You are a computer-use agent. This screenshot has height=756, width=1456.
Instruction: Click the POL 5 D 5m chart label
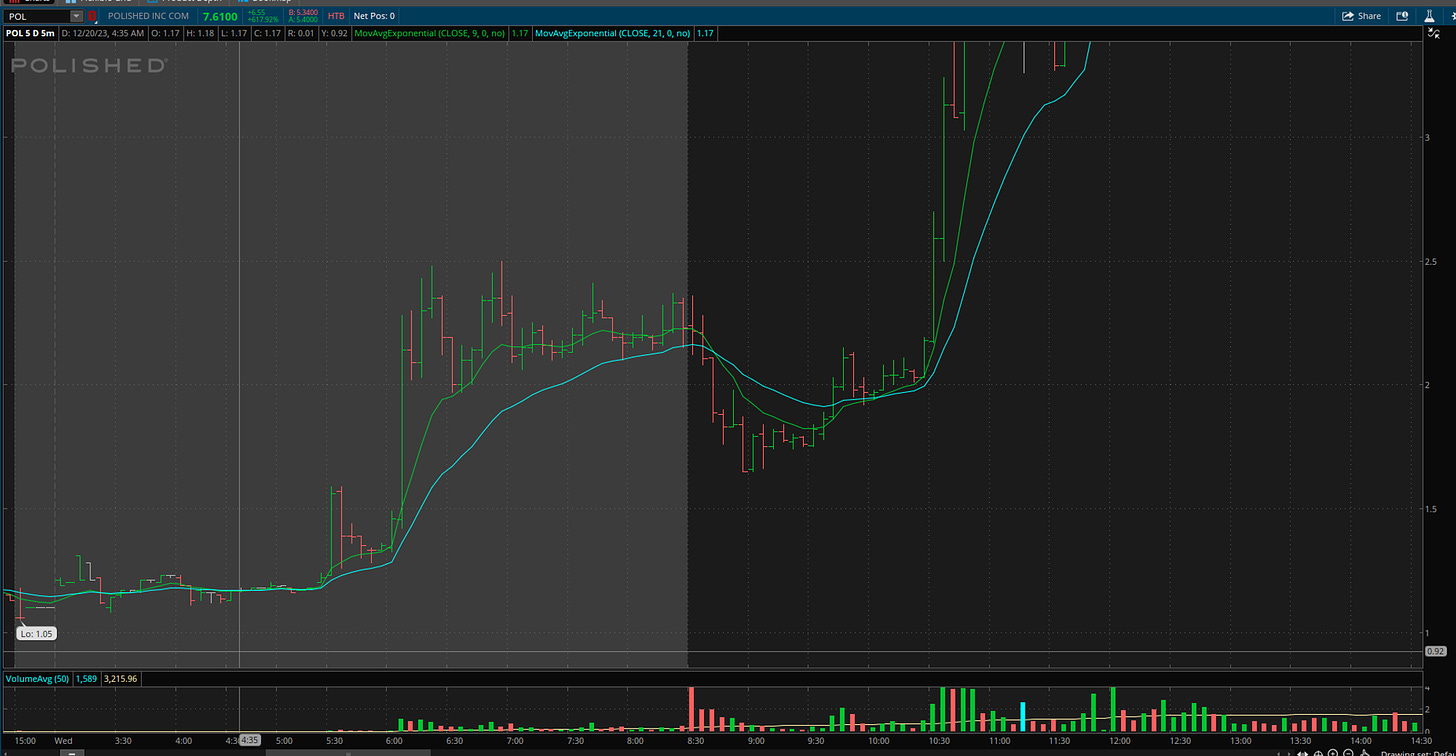click(30, 33)
